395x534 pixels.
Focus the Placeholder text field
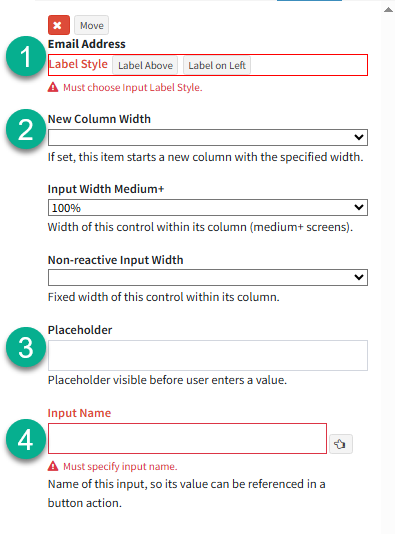pyautogui.click(x=208, y=355)
